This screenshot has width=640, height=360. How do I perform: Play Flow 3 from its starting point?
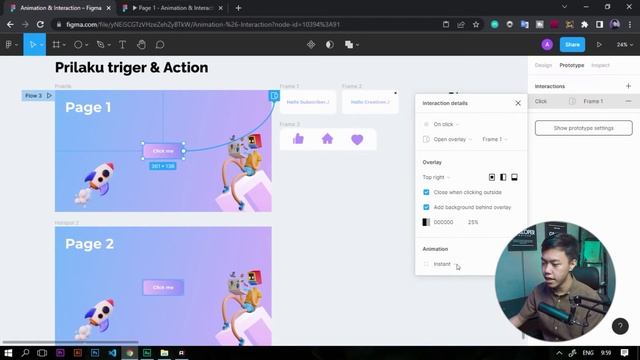pyautogui.click(x=49, y=96)
